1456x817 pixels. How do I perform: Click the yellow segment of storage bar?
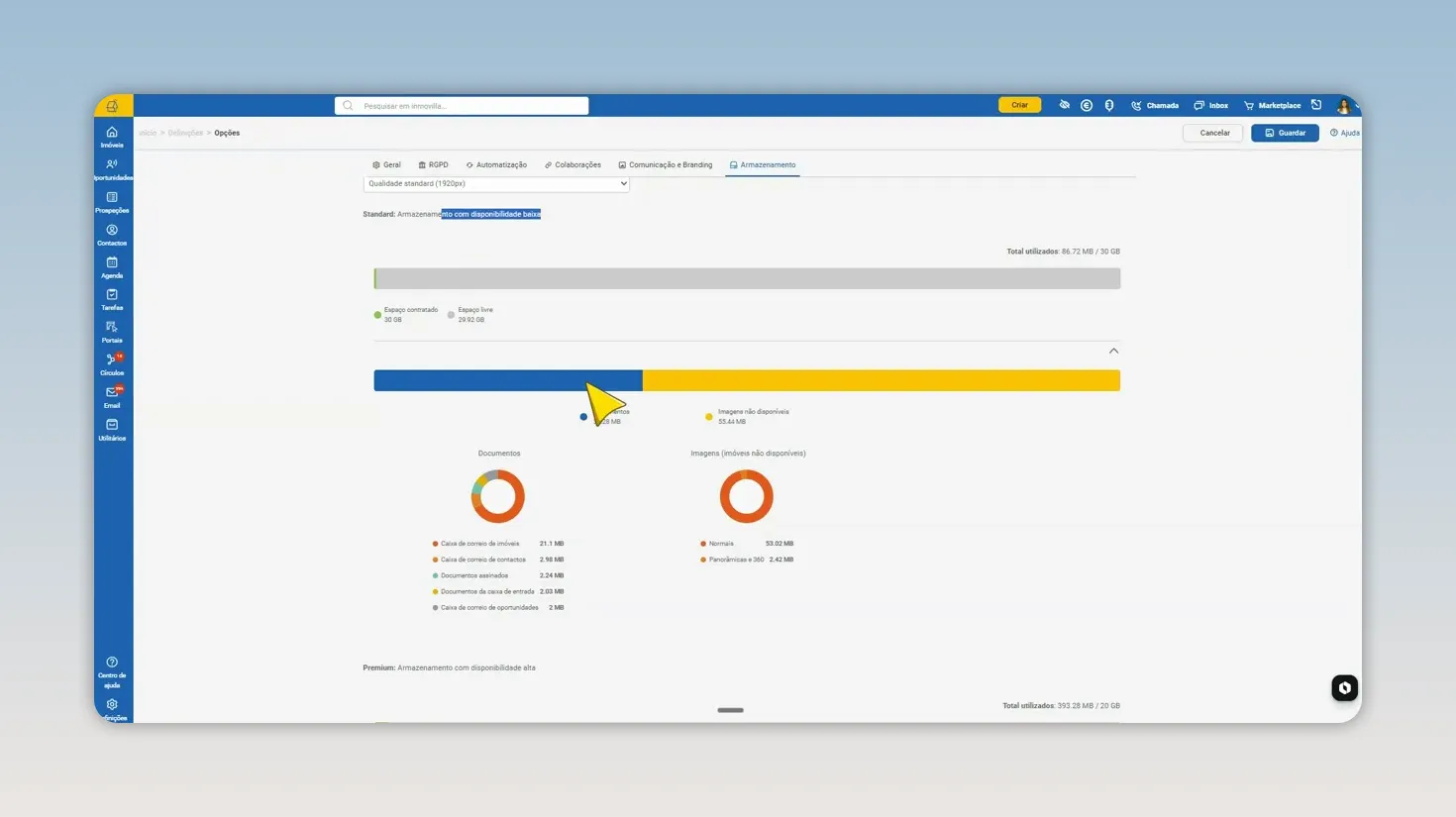point(882,380)
